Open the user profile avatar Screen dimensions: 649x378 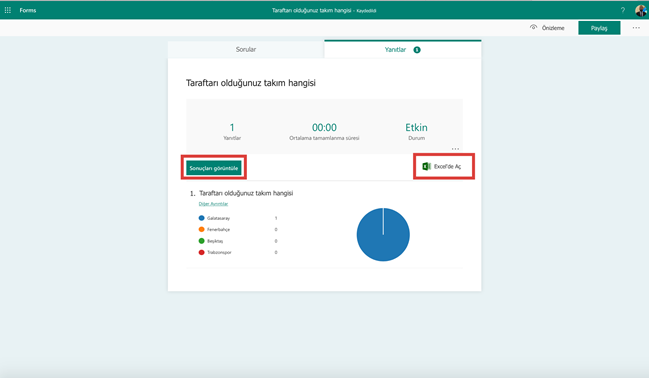[641, 10]
